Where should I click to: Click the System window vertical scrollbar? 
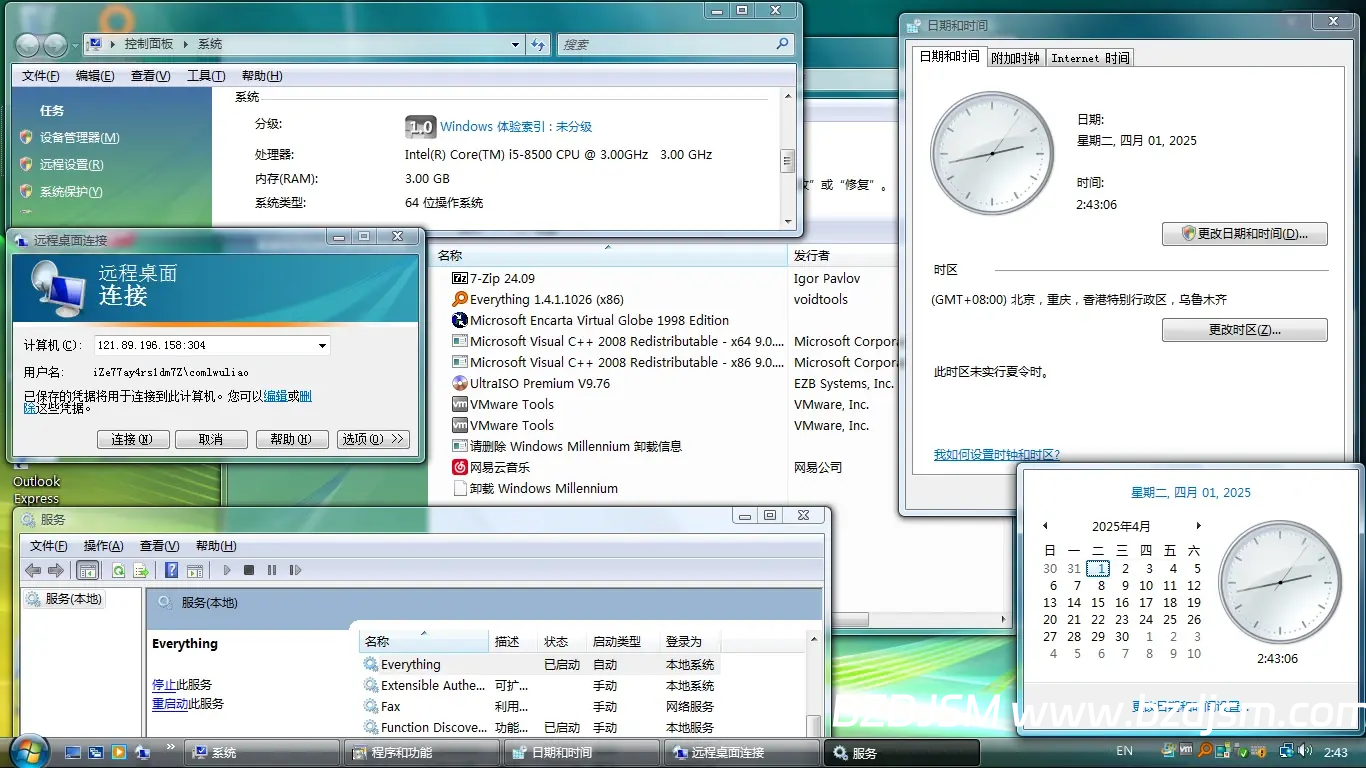point(788,157)
